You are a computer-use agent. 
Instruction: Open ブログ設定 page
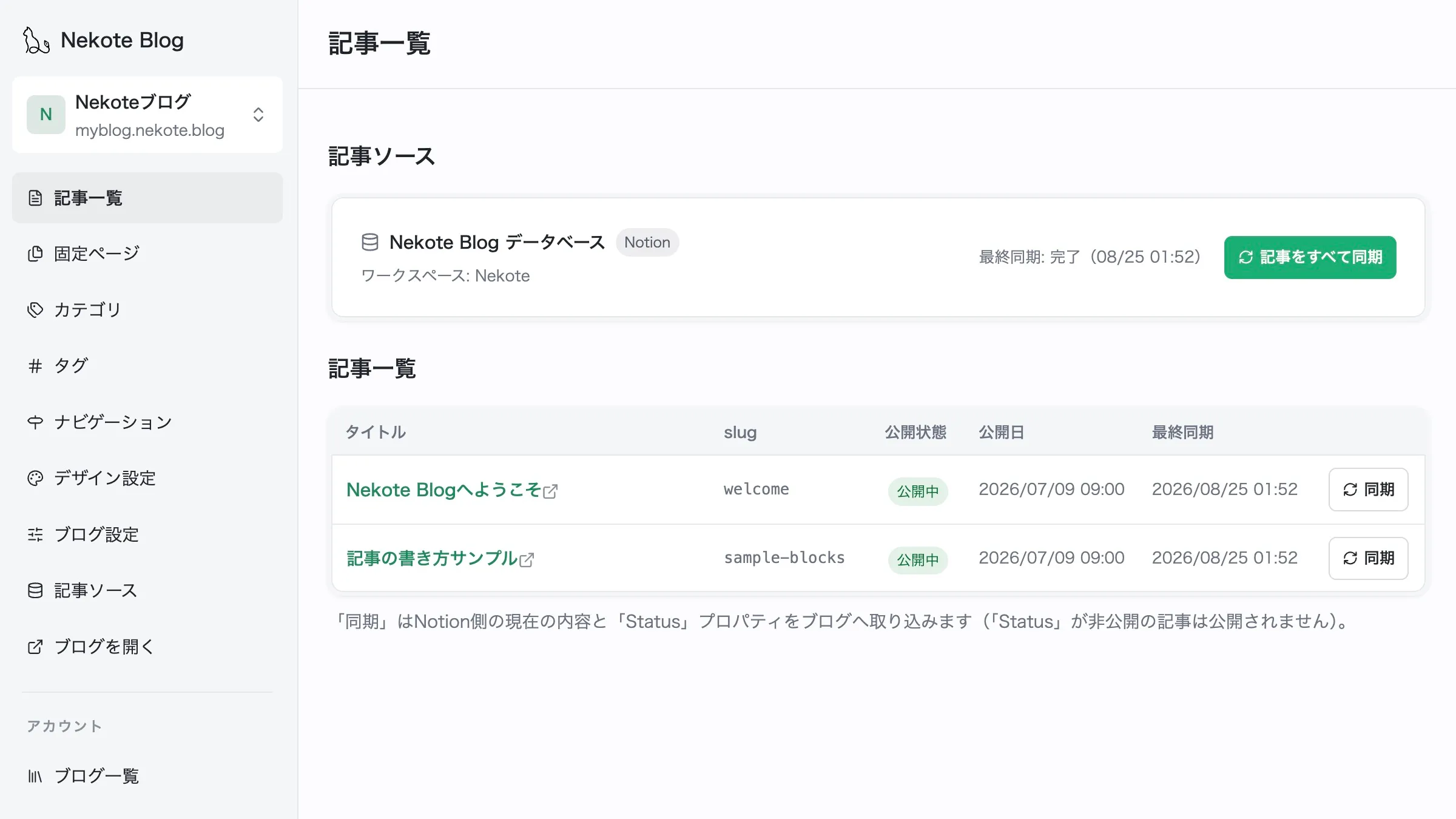pos(147,534)
